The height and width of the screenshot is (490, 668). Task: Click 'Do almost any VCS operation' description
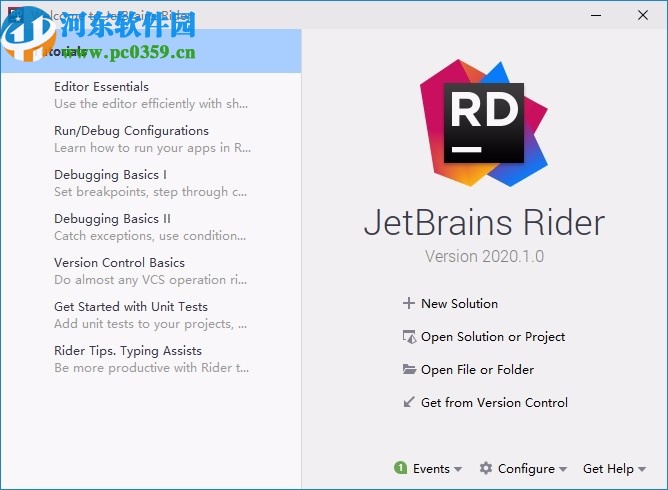150,280
